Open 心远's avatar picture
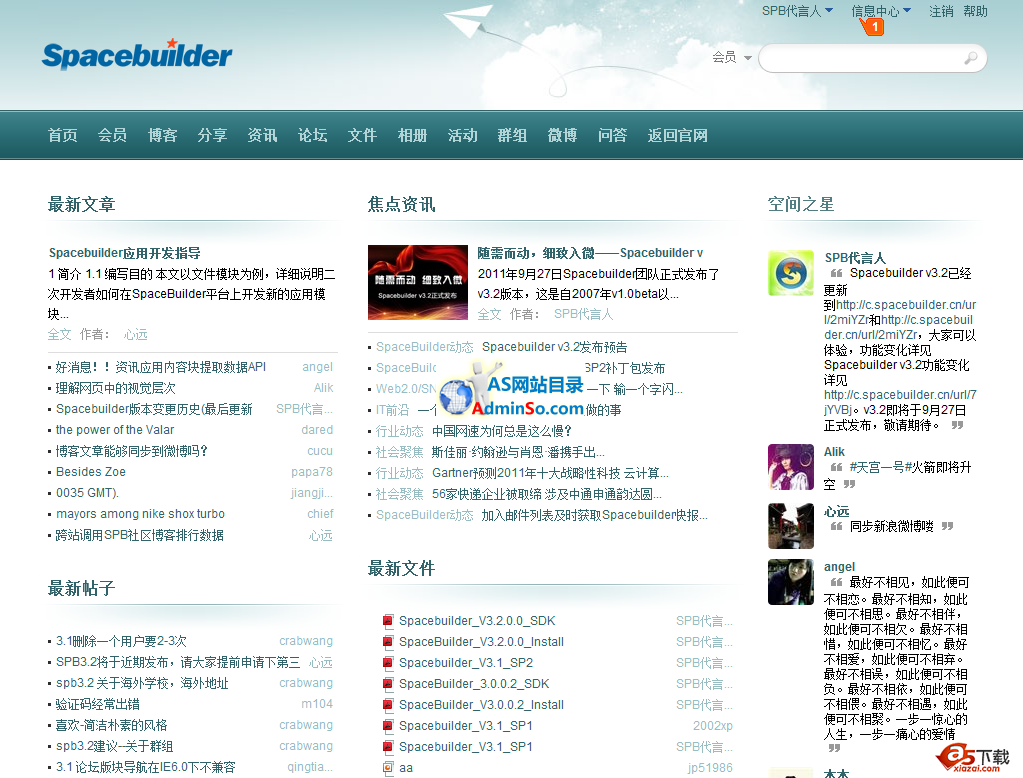This screenshot has width=1023, height=778. pos(791,526)
